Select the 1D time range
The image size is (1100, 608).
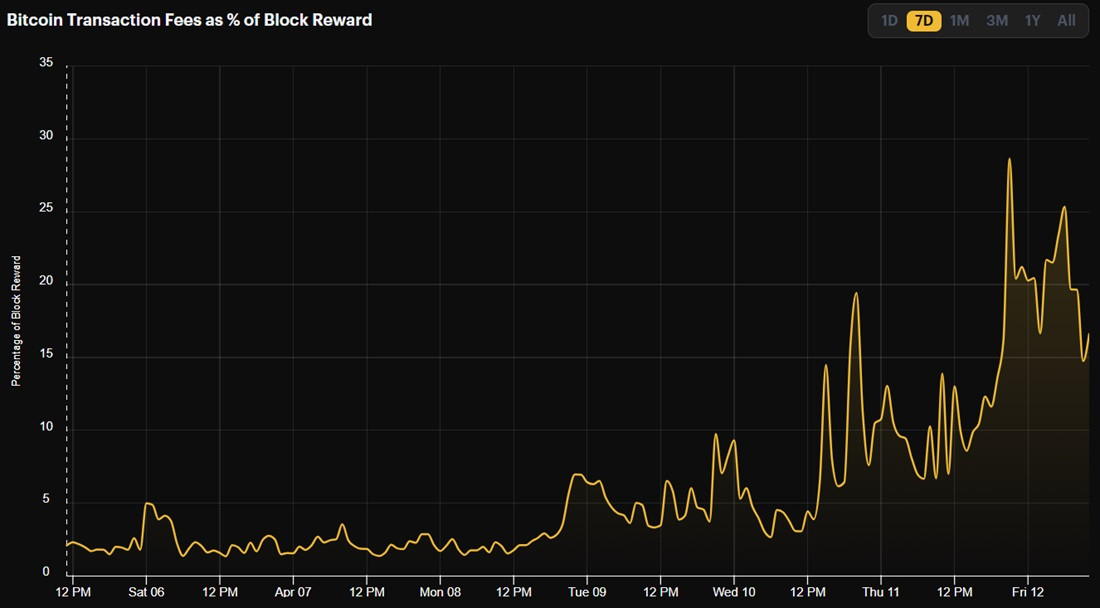point(889,20)
